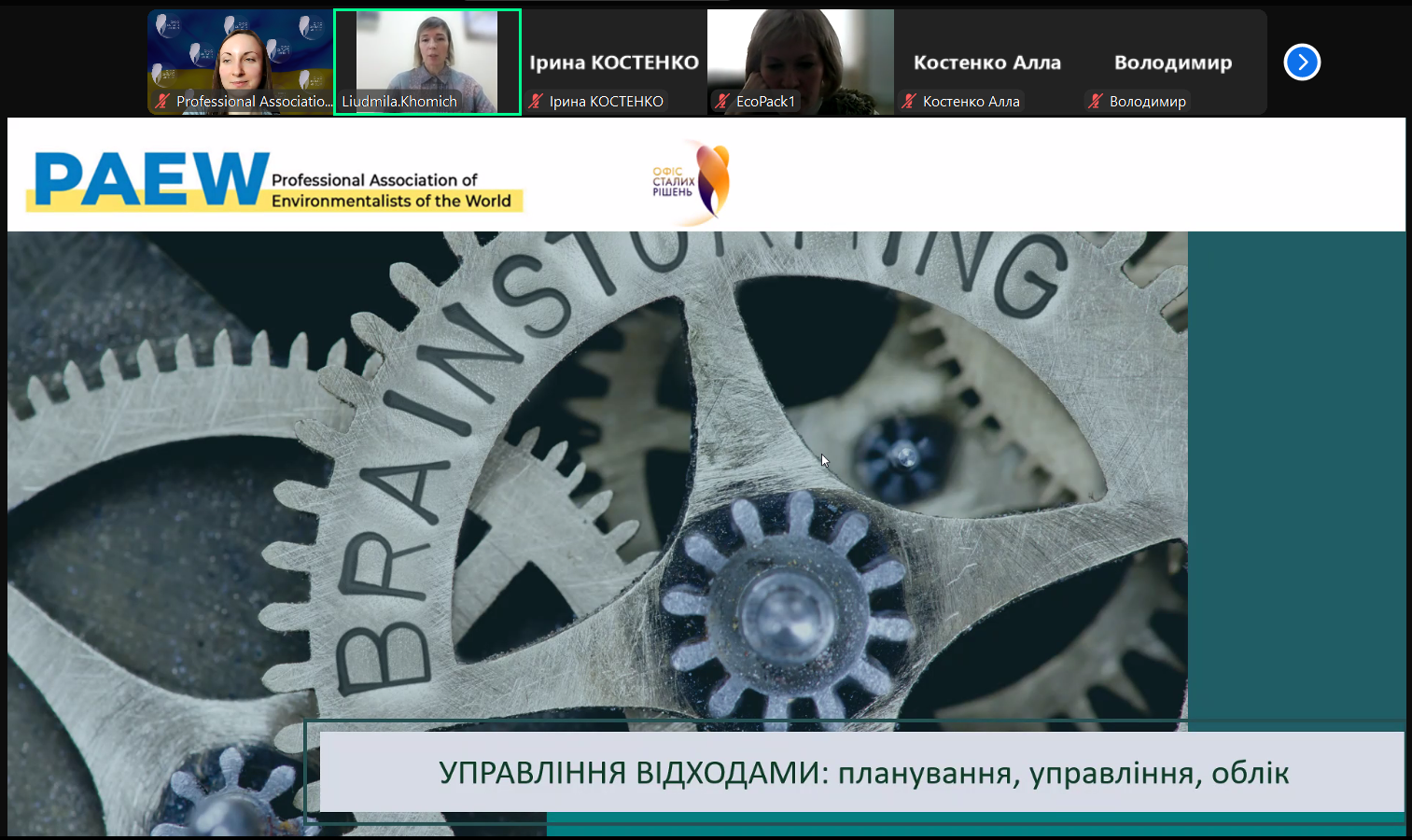Select Liudmila.Khomich active speaker video tile

tap(426, 54)
